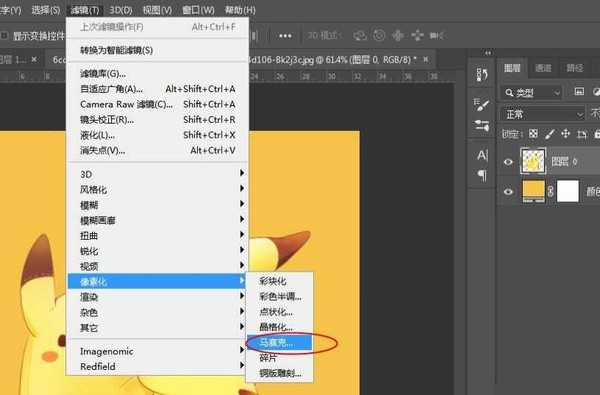Screen dimensions: 600x395
Task: Select 自适应广角(A)... filter
Action: [157, 89]
